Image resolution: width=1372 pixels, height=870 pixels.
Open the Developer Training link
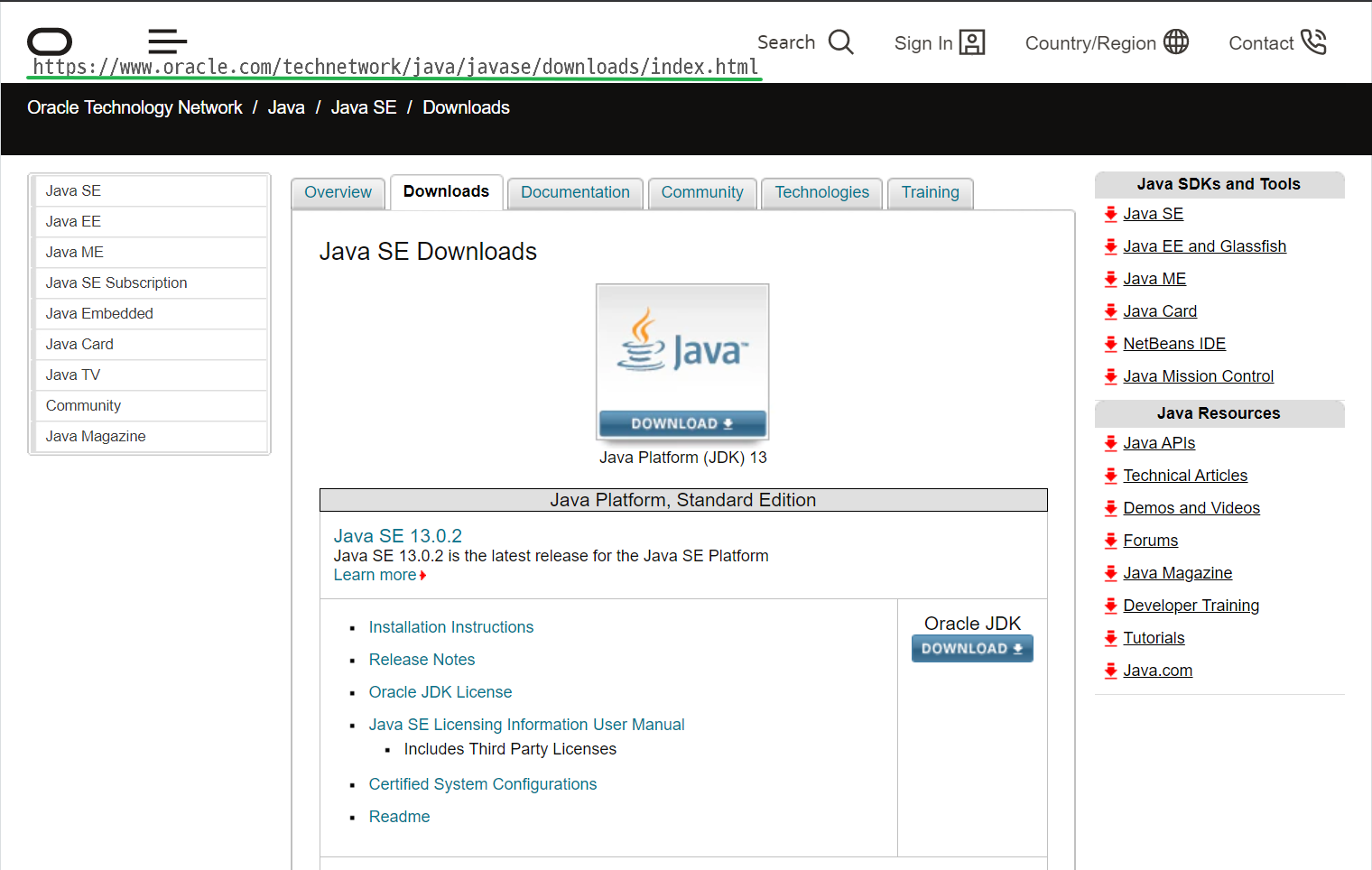coord(1191,606)
